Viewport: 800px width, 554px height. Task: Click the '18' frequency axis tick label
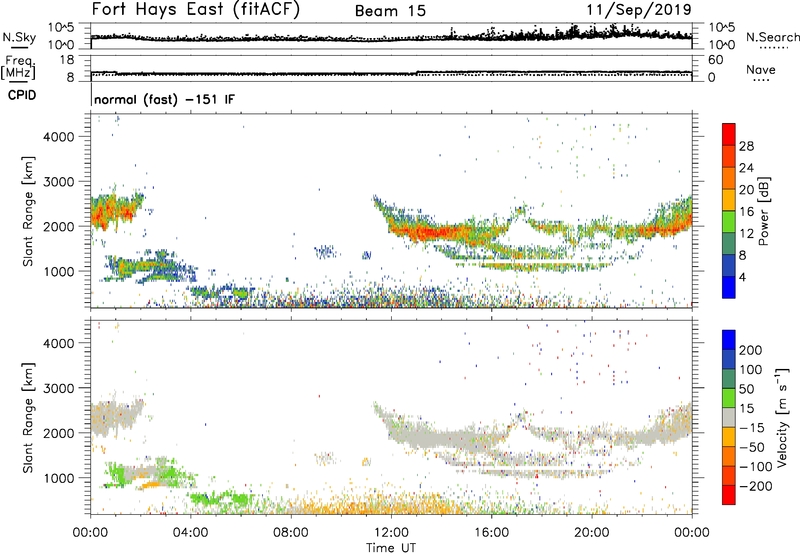pos(67,60)
